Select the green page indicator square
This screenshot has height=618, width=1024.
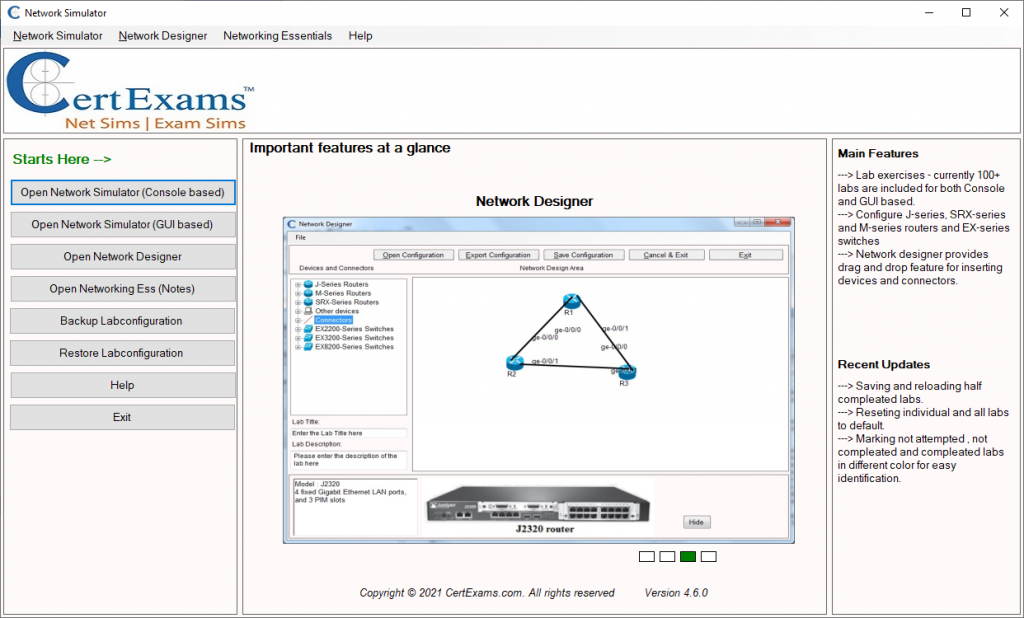(x=687, y=556)
